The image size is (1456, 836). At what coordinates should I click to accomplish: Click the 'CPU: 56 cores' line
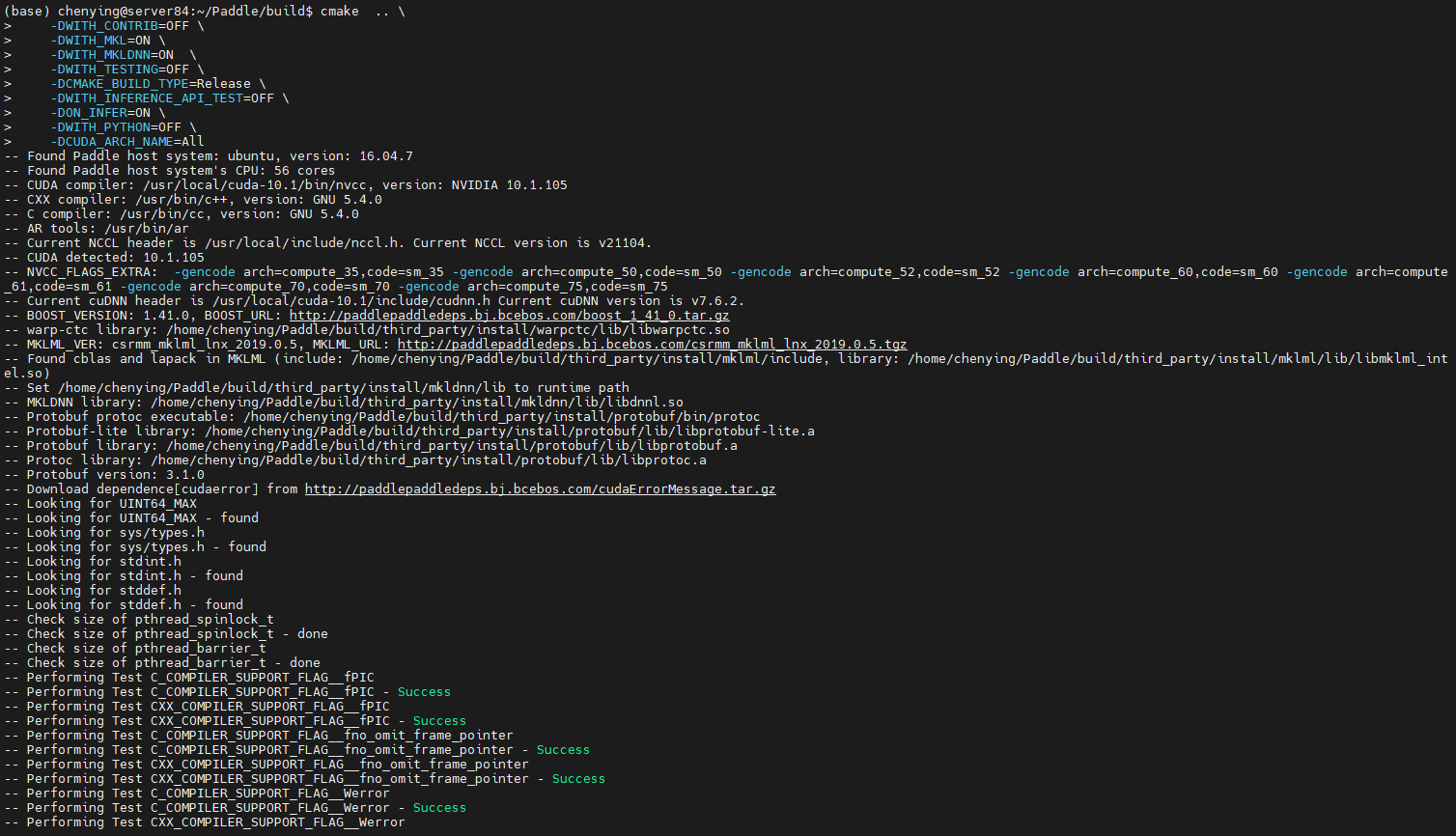[170, 171]
